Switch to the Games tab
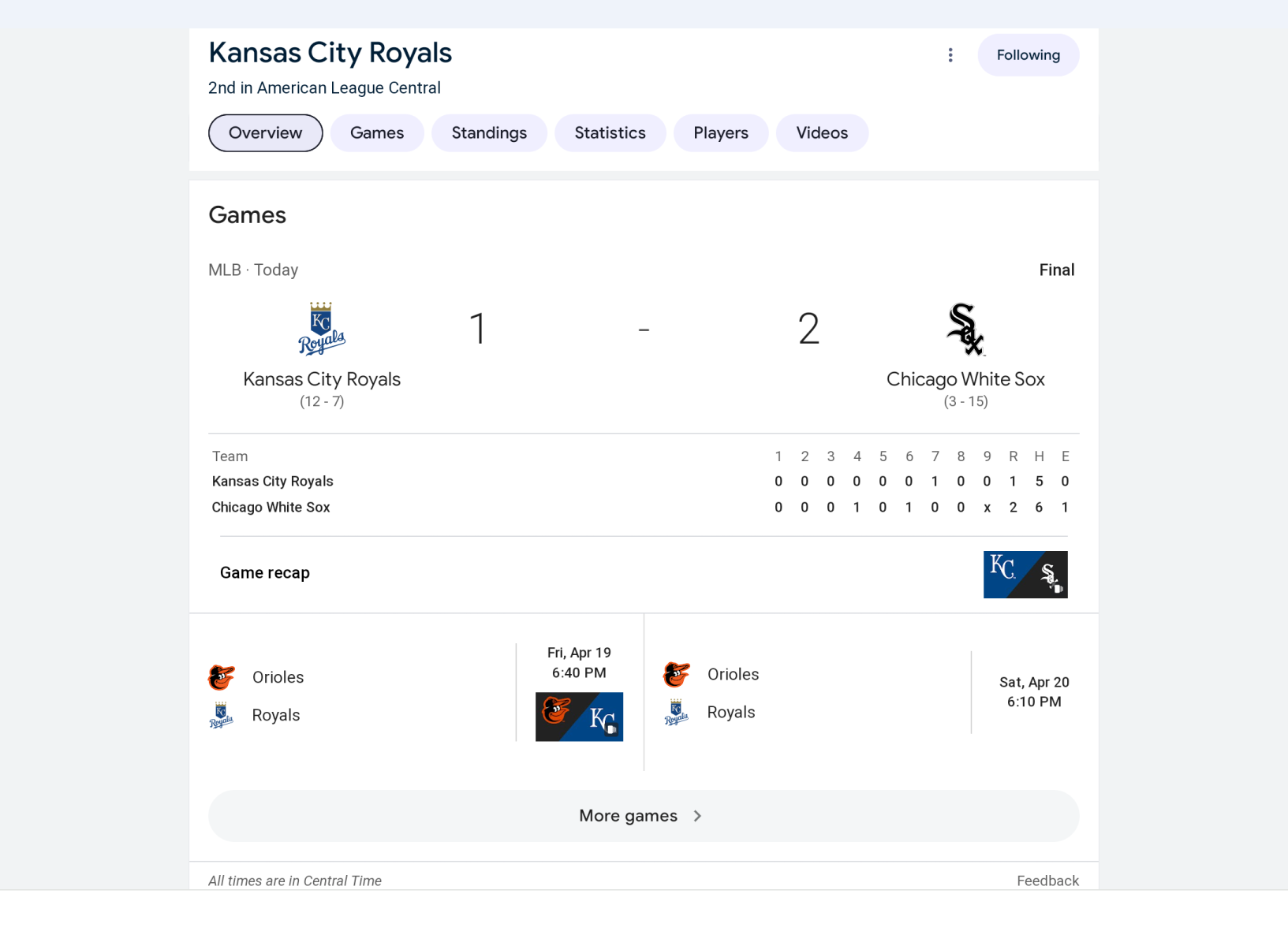Screen dimensions: 1288x946 pos(377,133)
